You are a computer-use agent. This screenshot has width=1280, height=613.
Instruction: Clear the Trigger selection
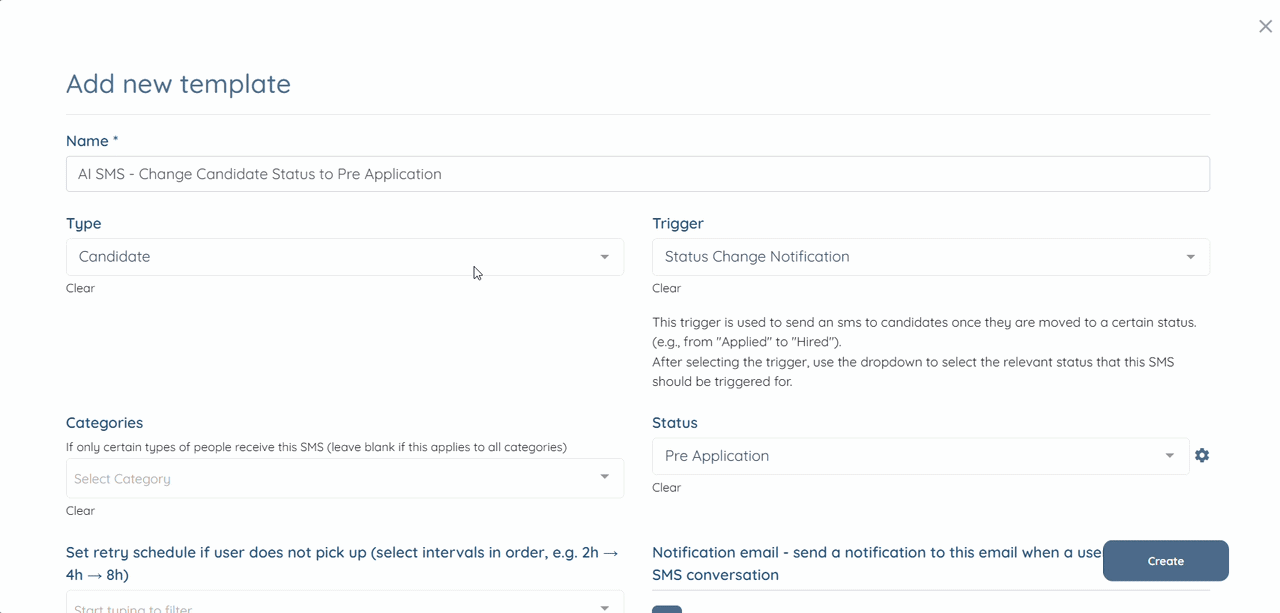point(666,288)
